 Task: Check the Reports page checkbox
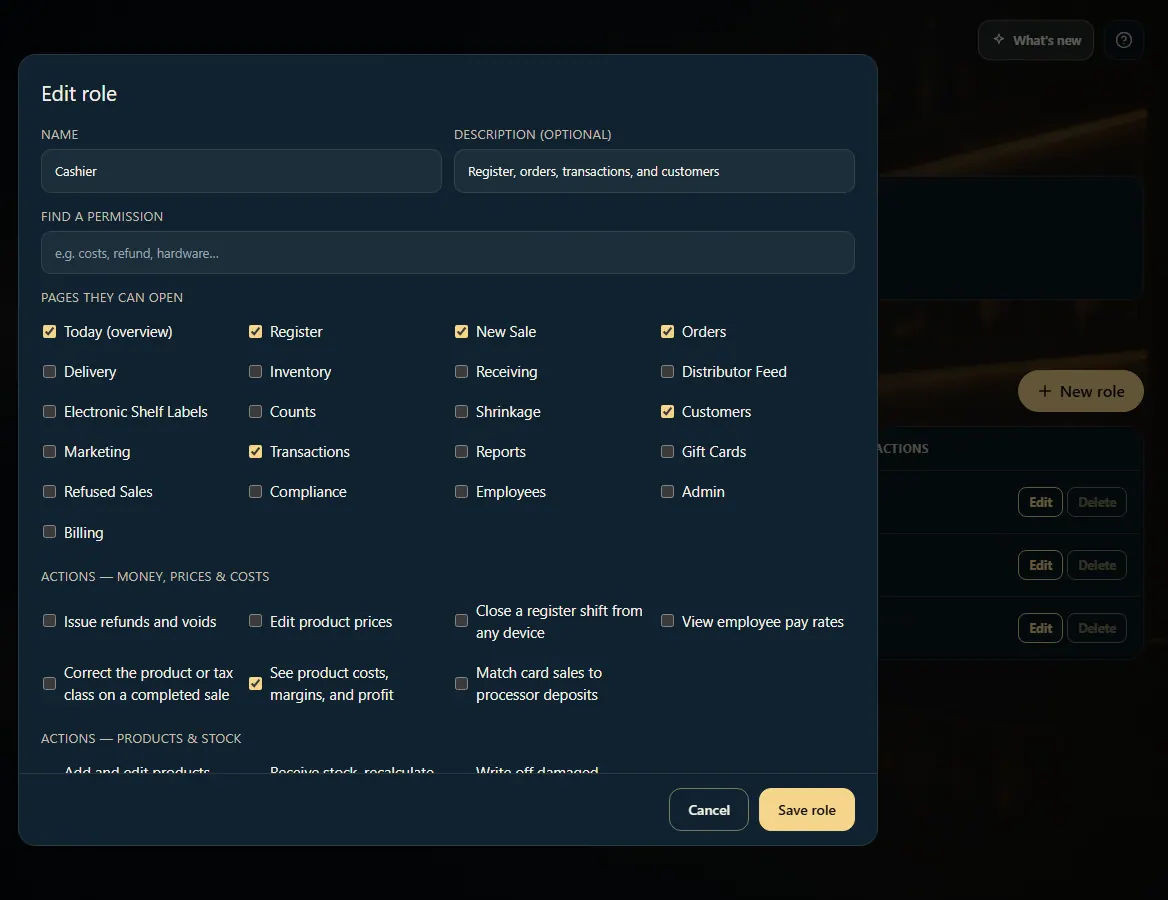(461, 451)
